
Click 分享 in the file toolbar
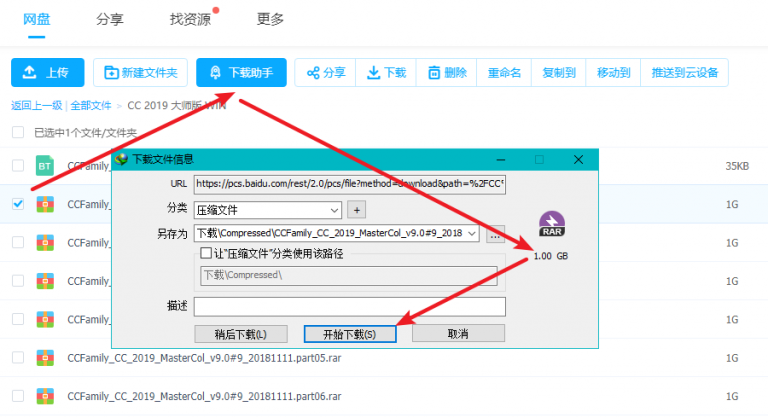pos(326,73)
